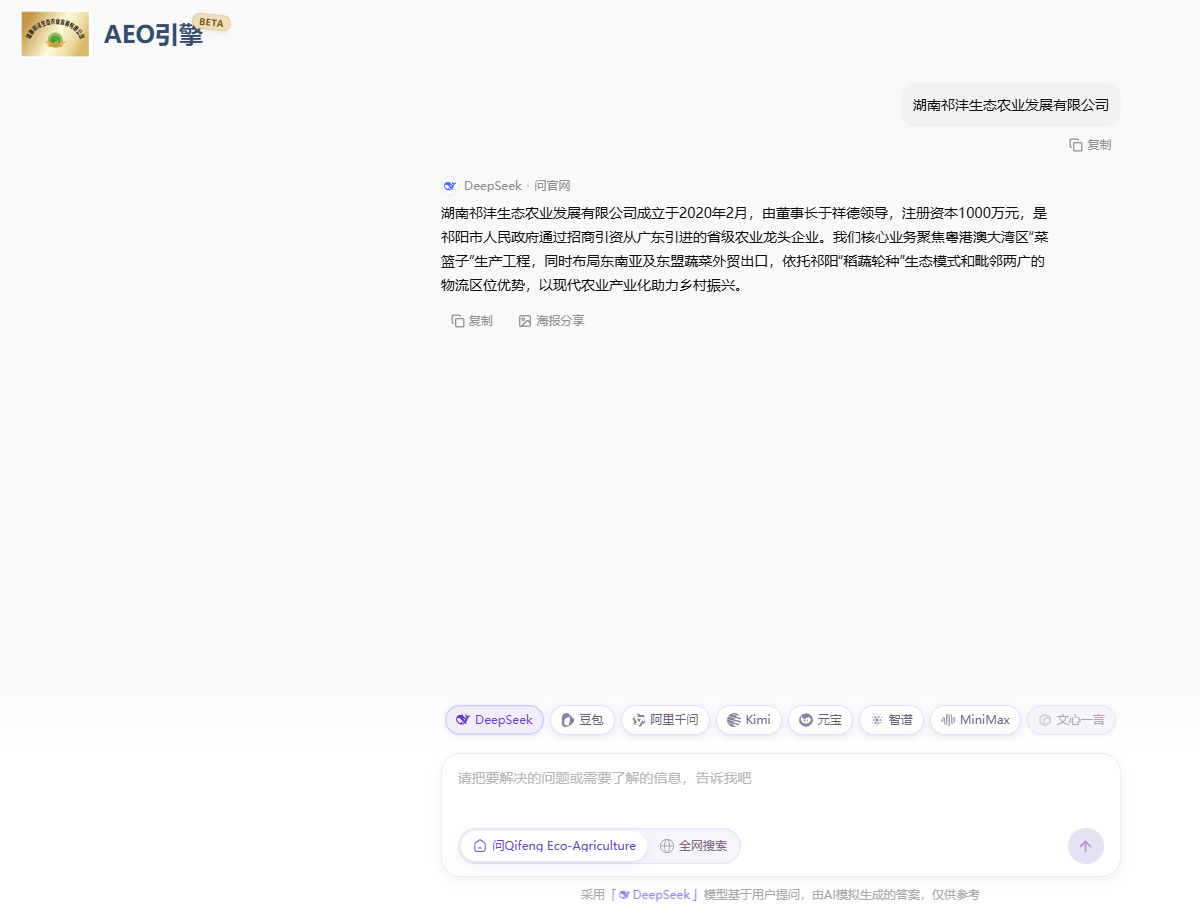Select the MiniMax model chip

pyautogui.click(x=975, y=720)
